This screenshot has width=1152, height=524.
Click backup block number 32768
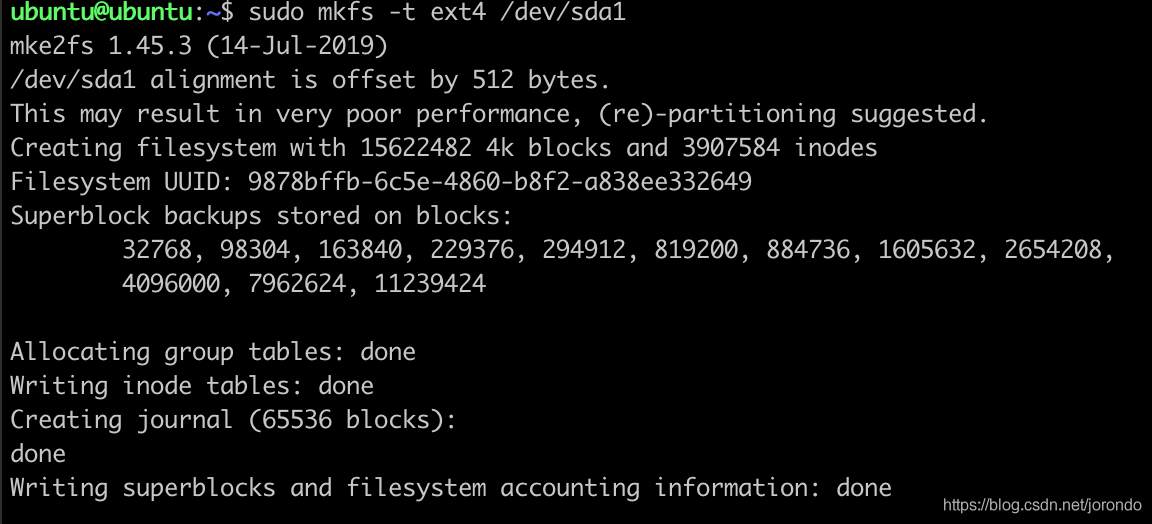pyautogui.click(x=157, y=250)
